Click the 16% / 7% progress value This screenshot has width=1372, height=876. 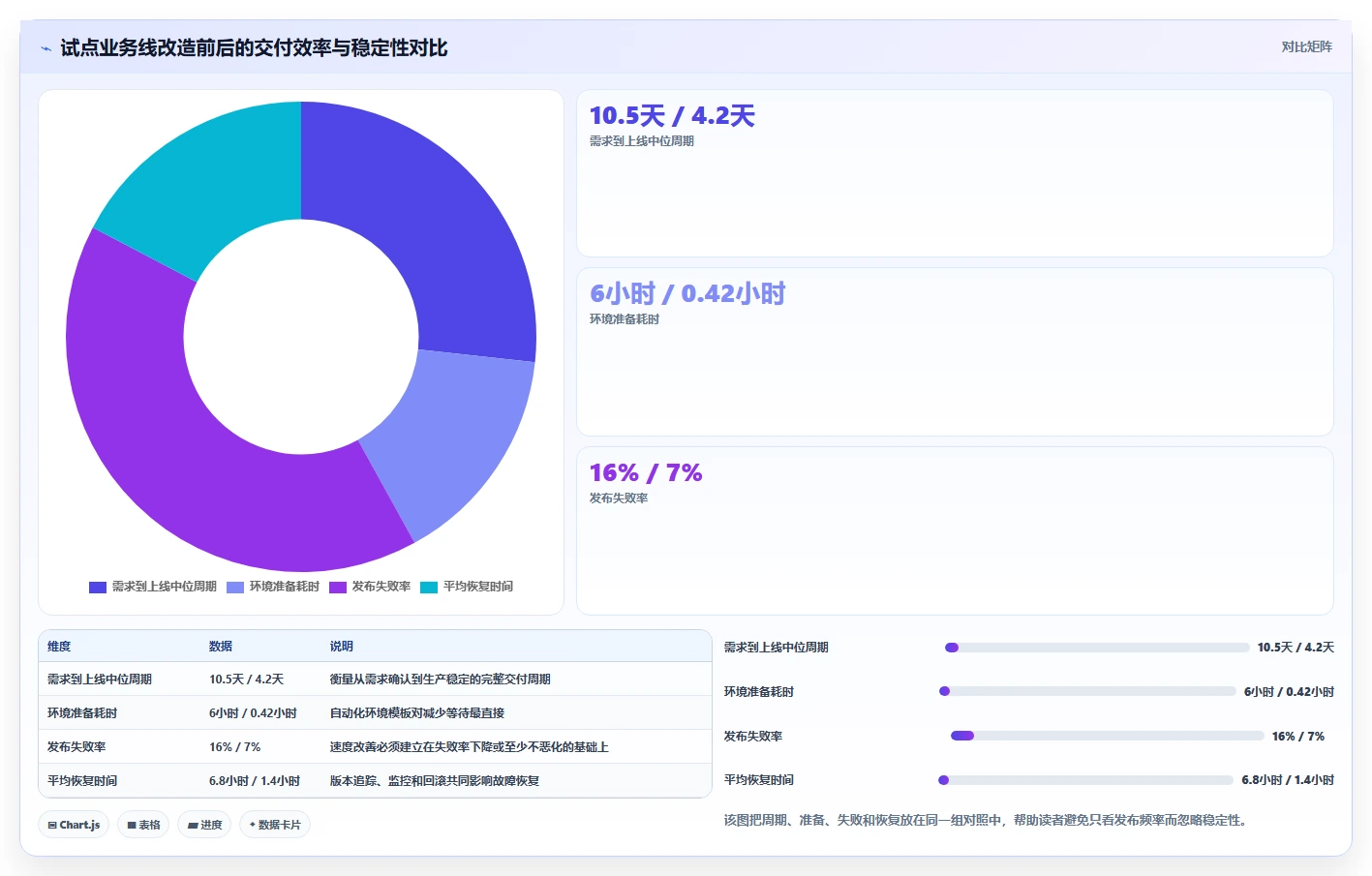tap(1298, 737)
